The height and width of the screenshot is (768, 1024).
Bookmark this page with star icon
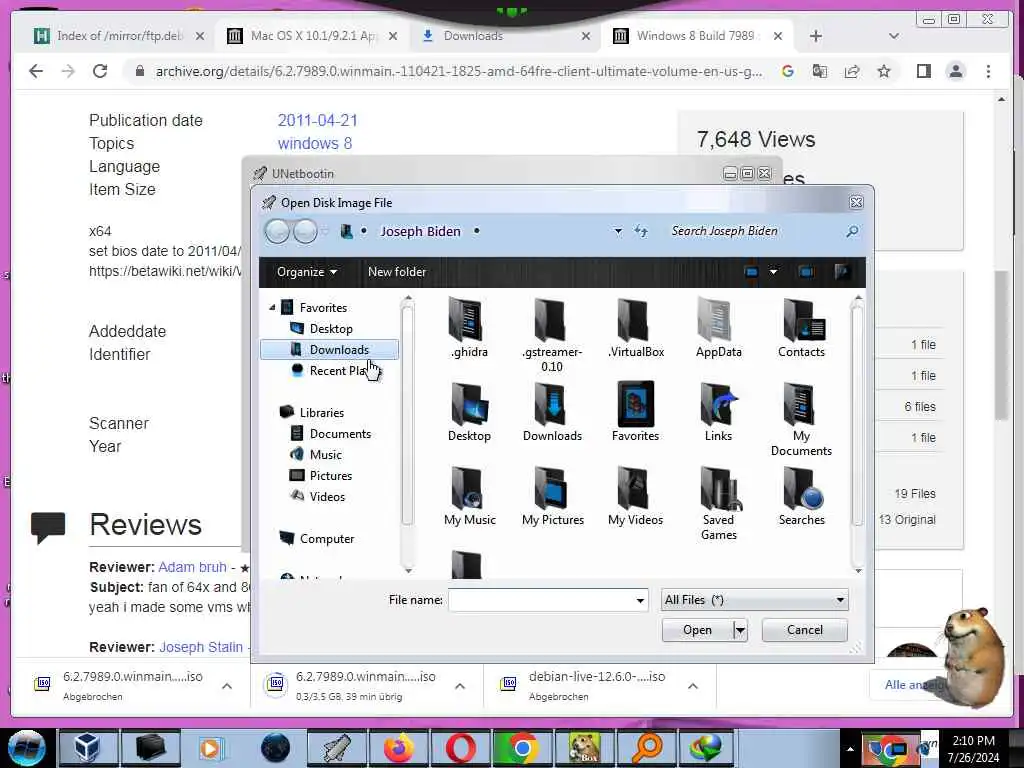tap(884, 71)
